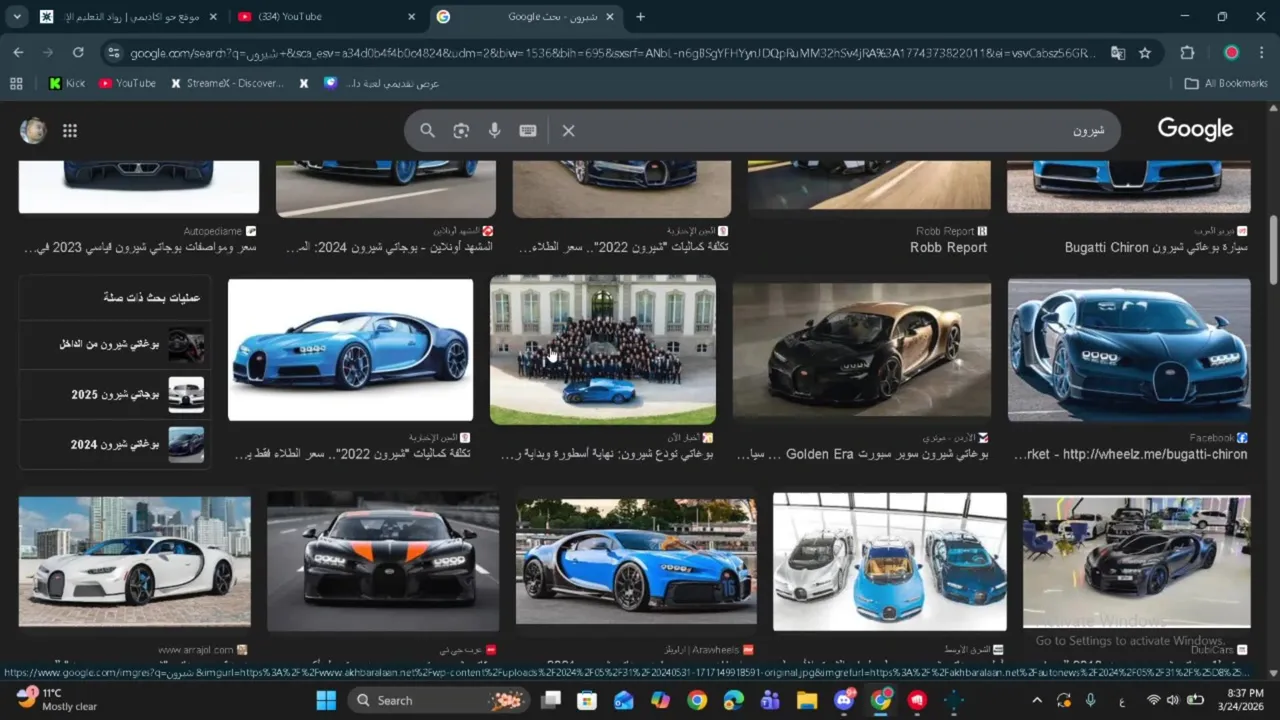Open the bookmarks bar apps grid

[x=16, y=83]
